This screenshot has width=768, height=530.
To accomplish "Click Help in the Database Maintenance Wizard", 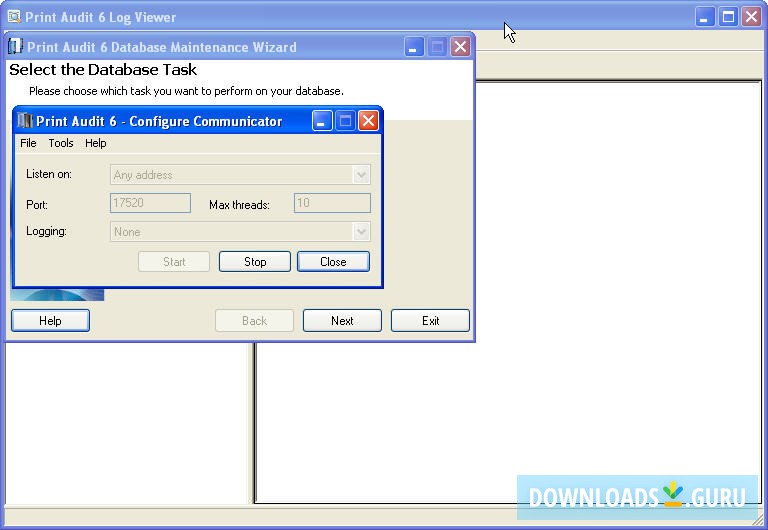I will pos(50,321).
